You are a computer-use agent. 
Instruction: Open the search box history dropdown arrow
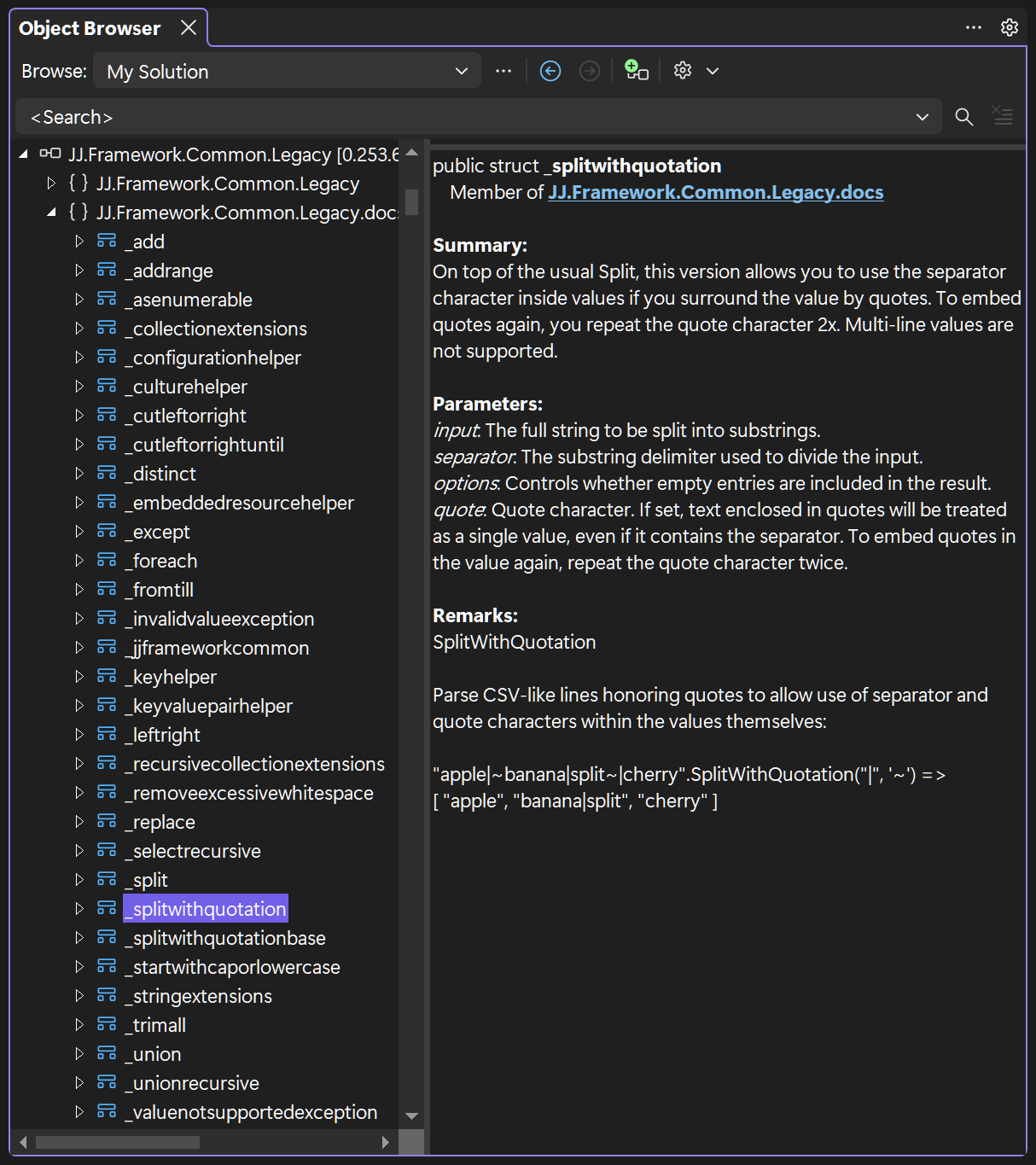(x=923, y=117)
